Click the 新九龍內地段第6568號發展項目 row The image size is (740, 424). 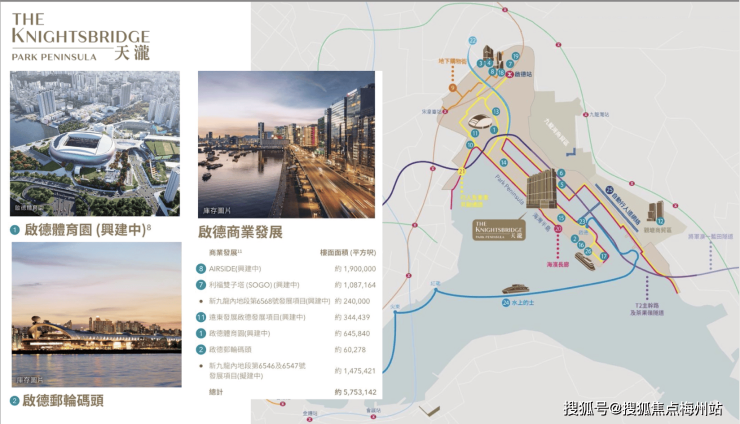coord(286,301)
